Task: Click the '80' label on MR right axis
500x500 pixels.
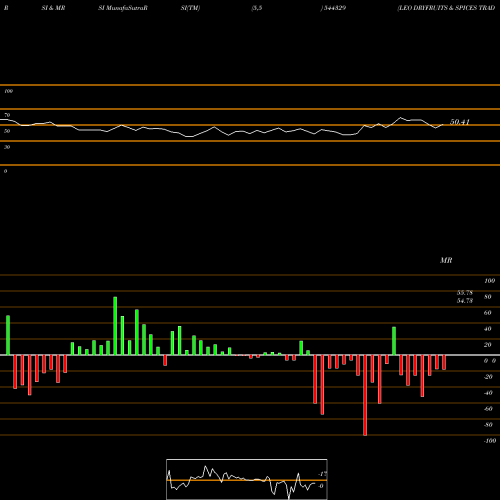Action: click(488, 297)
